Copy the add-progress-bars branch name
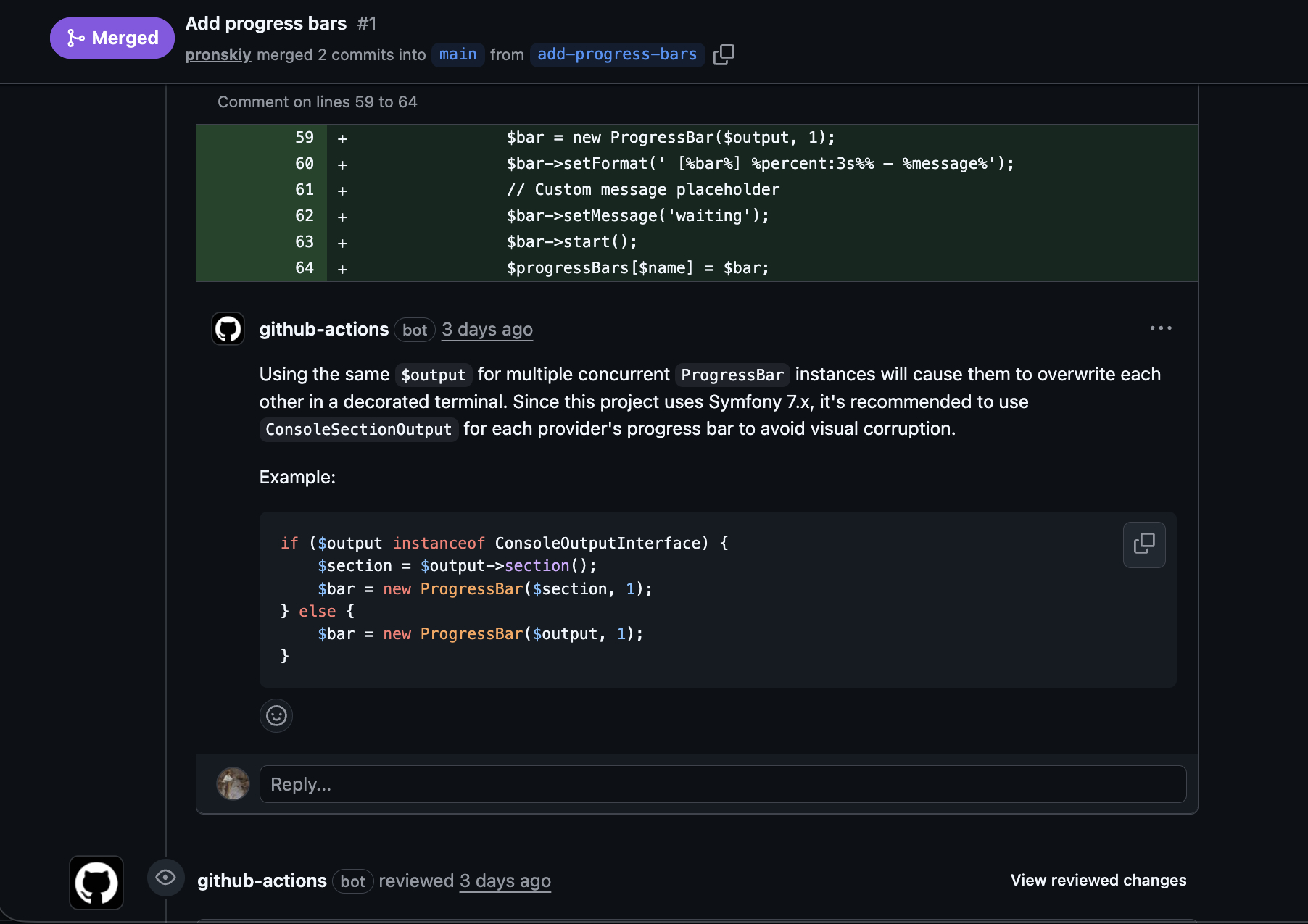 point(724,54)
